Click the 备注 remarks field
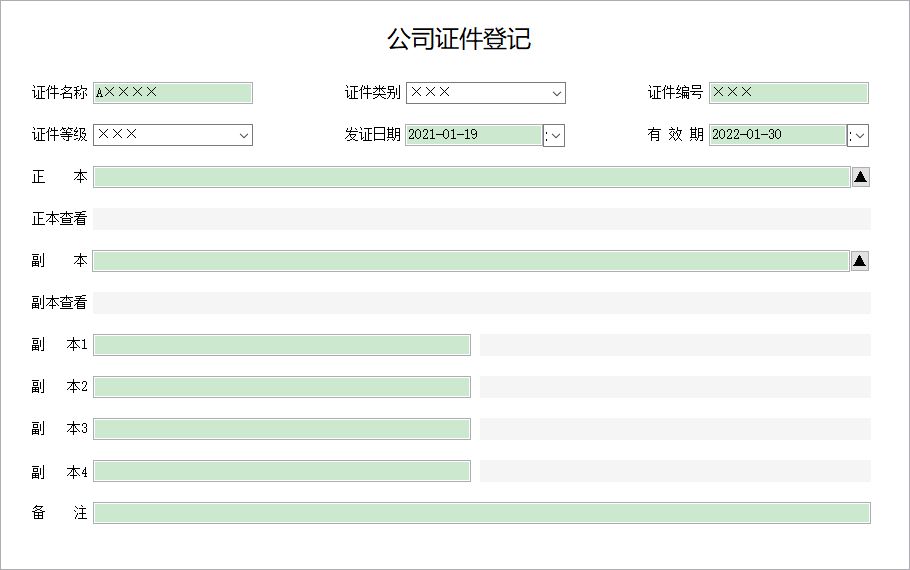The height and width of the screenshot is (570, 910). [482, 513]
